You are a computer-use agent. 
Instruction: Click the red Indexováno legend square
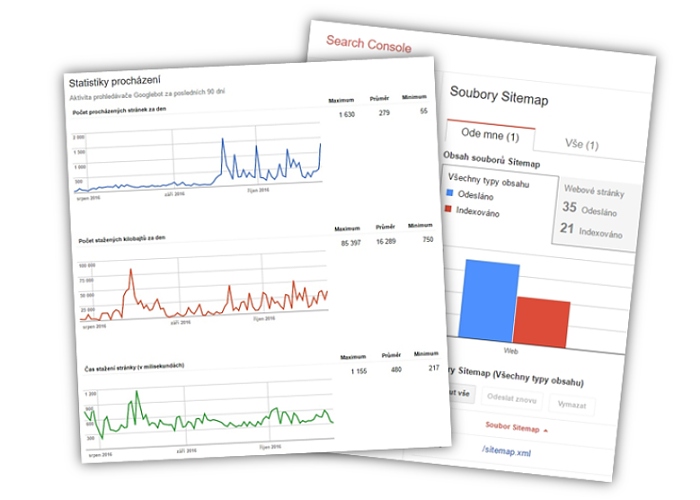tap(450, 210)
